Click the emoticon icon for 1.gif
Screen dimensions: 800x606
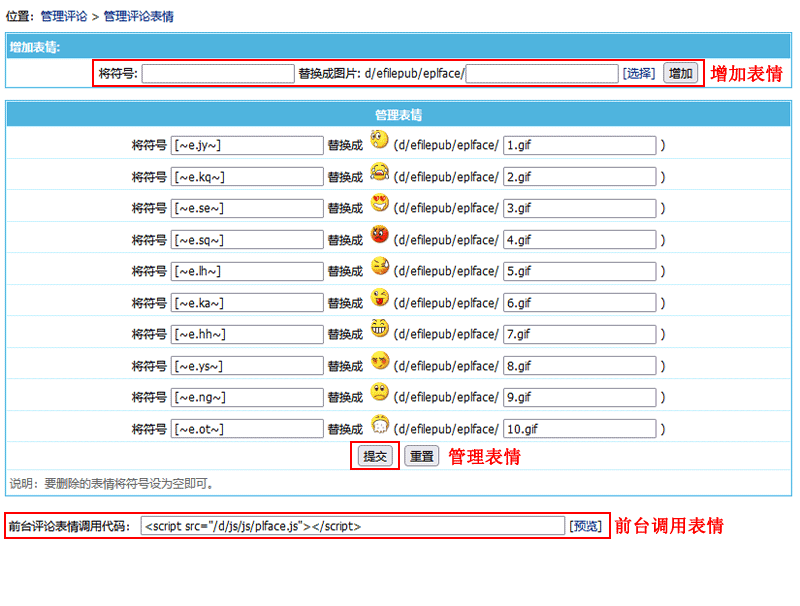coord(379,140)
